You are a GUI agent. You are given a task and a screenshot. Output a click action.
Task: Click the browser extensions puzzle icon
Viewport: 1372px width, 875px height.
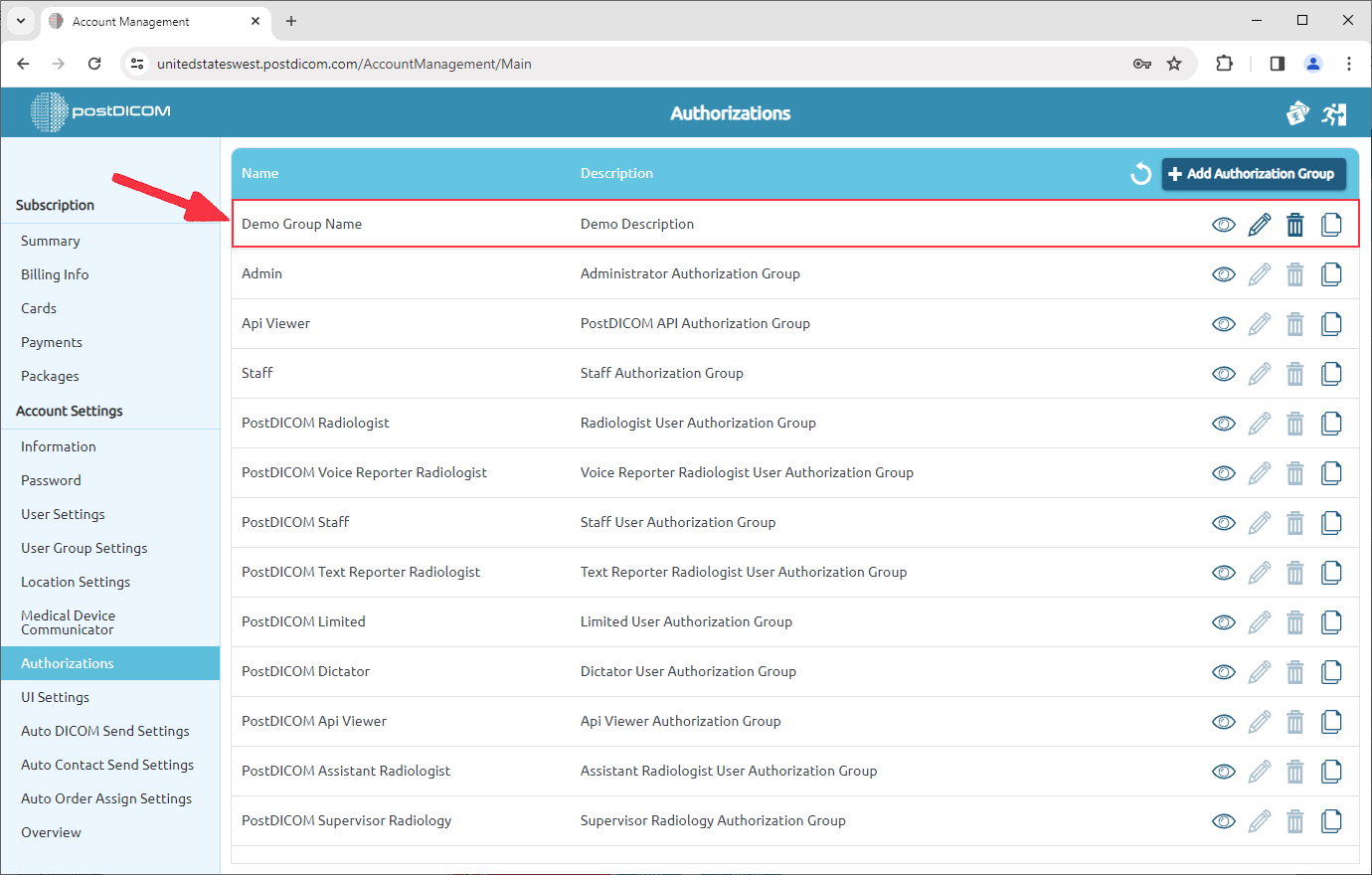(1224, 63)
